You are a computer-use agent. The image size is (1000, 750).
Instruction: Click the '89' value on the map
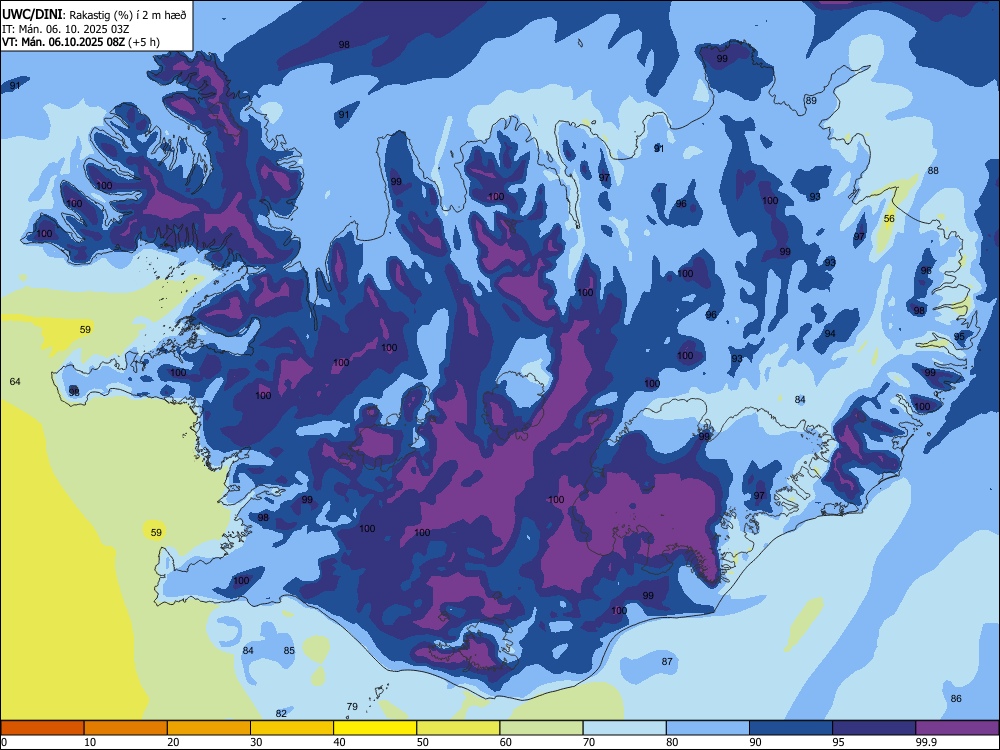(811, 100)
